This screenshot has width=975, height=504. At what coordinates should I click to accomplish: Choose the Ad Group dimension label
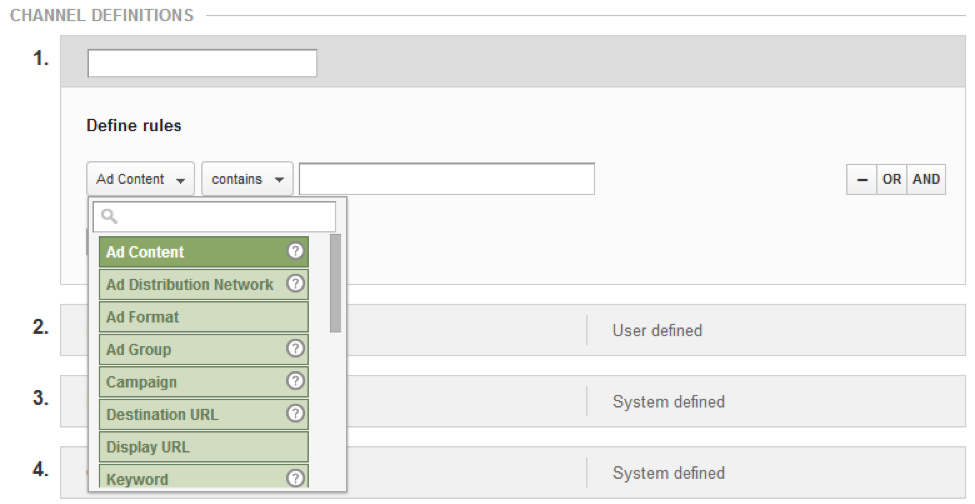tap(139, 349)
